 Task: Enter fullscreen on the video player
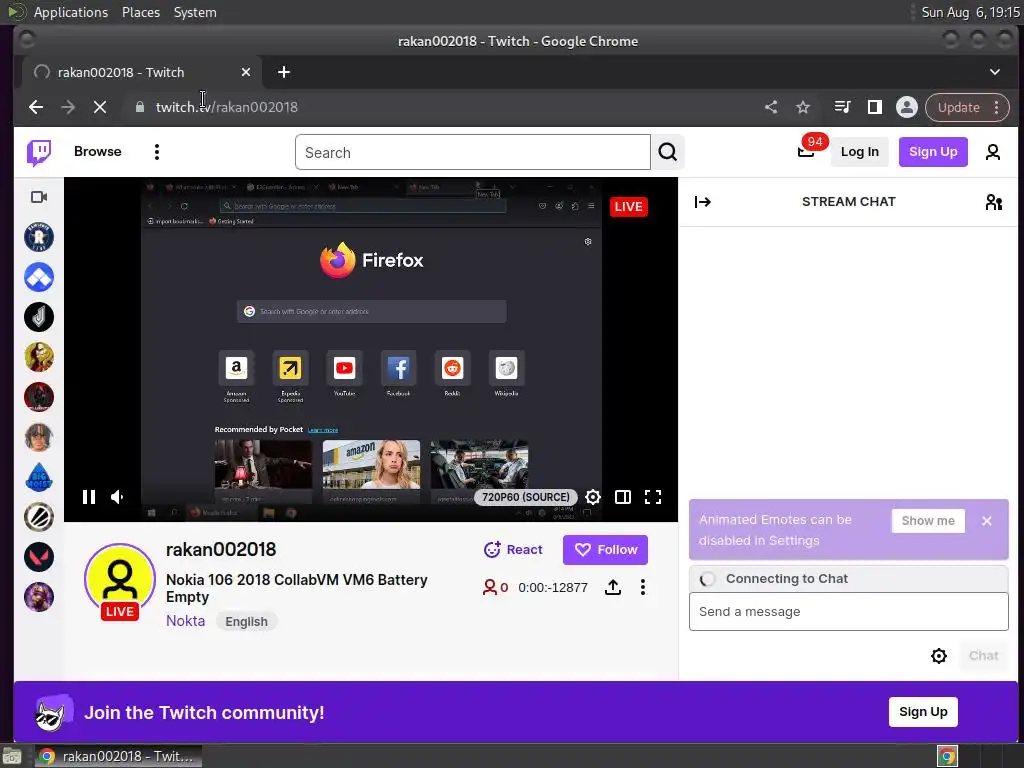click(653, 497)
